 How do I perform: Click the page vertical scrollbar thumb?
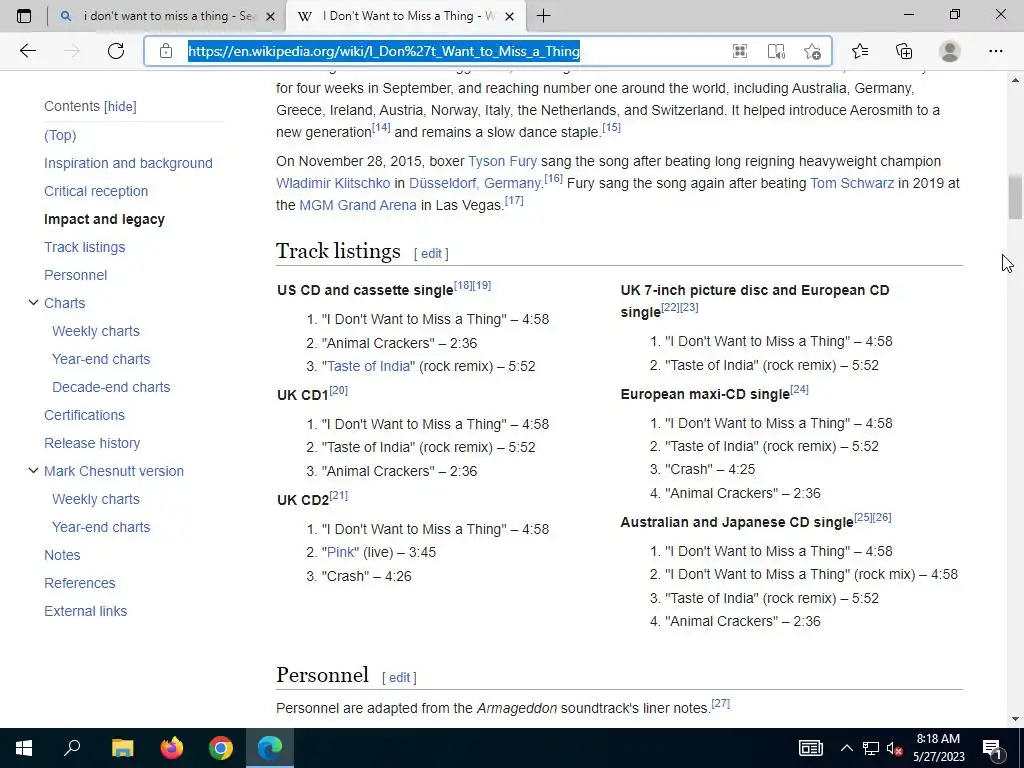[x=1015, y=198]
